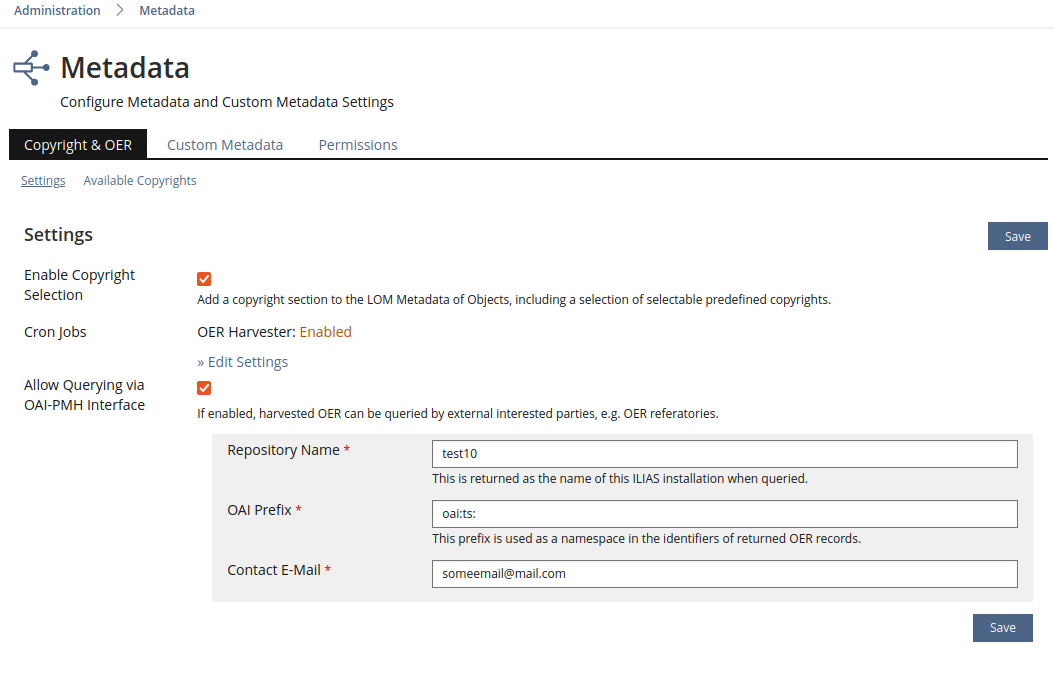Open the Permissions tab
The image size is (1054, 692).
tap(358, 145)
